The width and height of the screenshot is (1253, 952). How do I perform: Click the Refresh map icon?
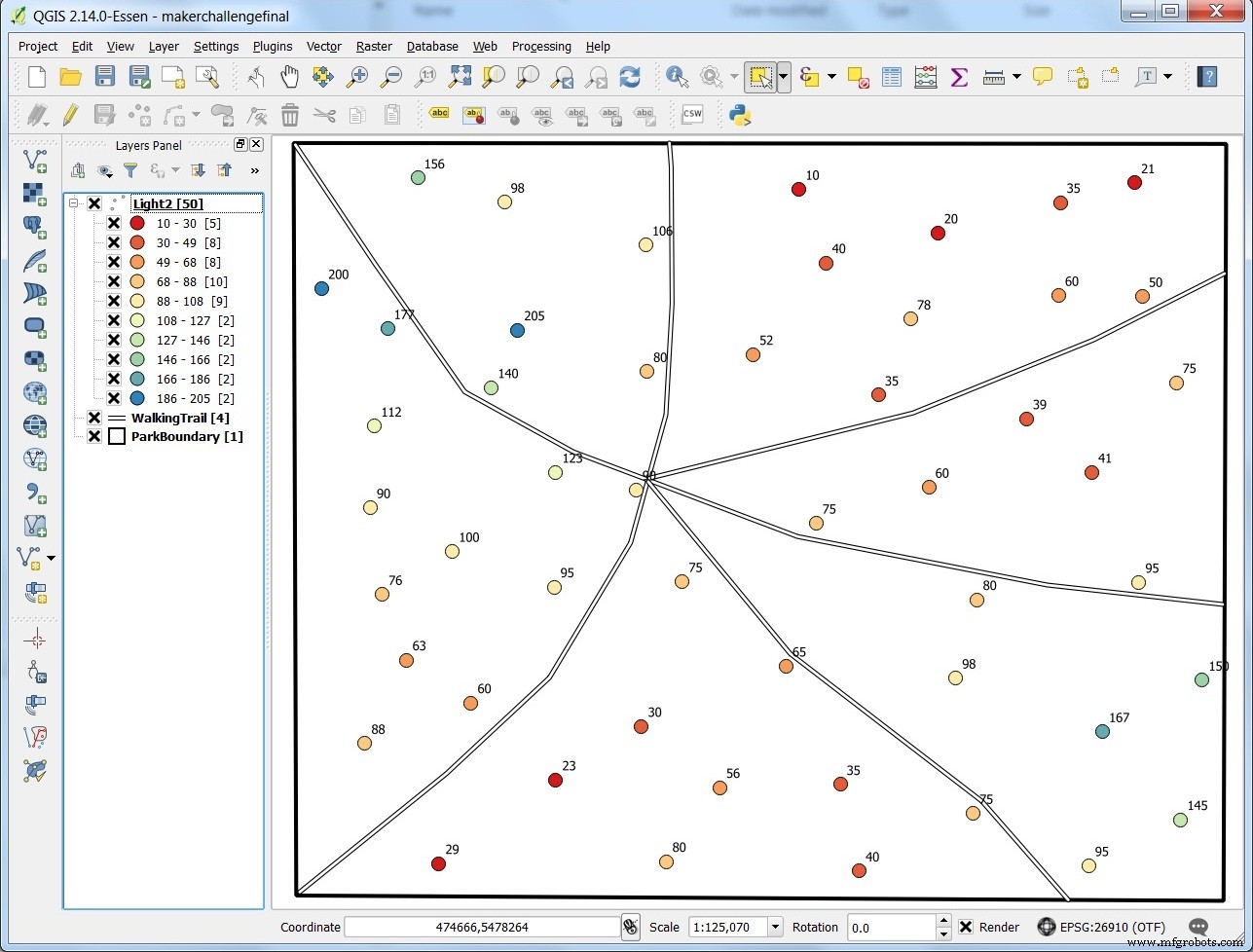coord(630,77)
